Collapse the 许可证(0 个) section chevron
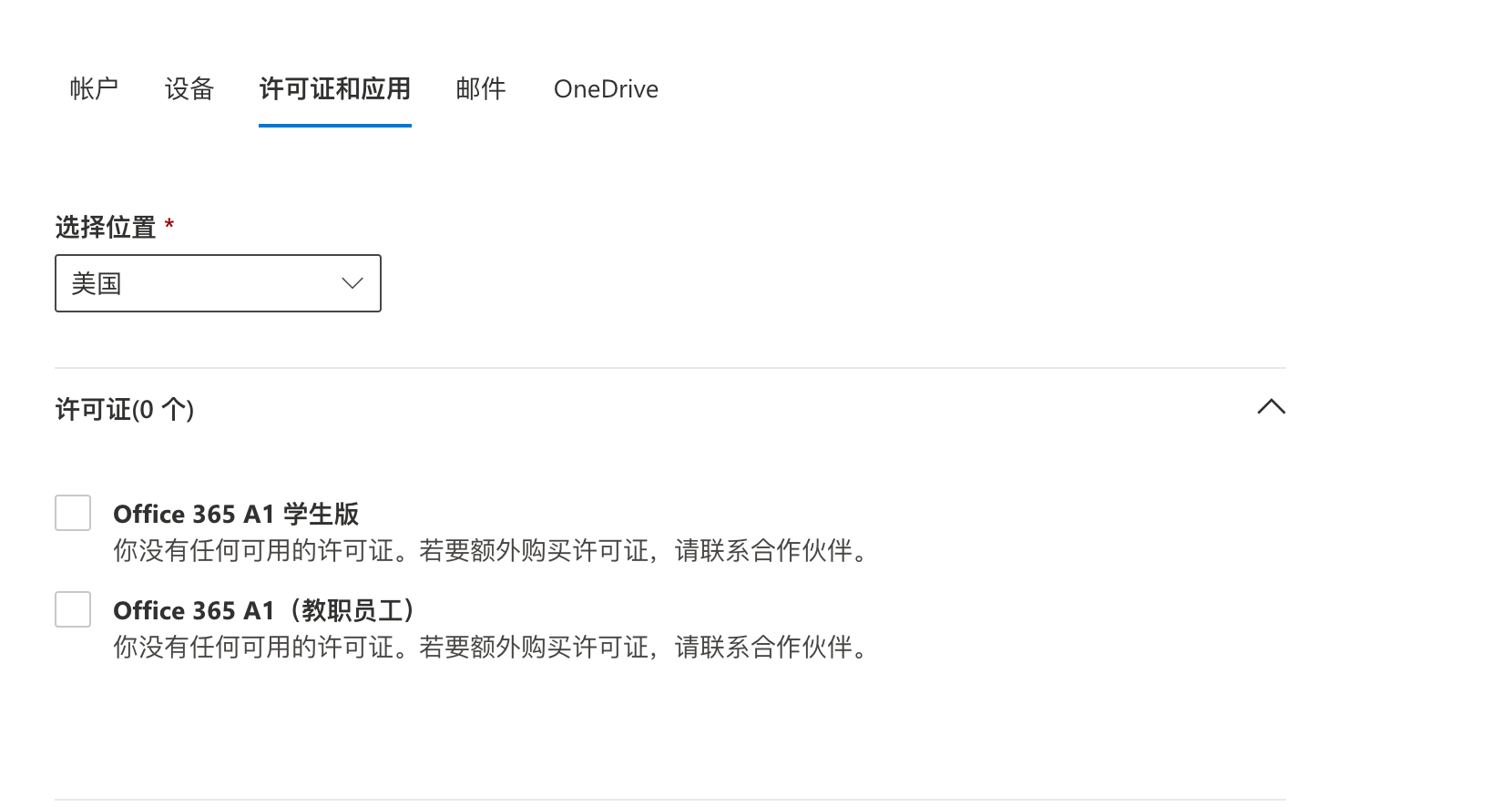This screenshot has height=807, width=1512. pos(1272,406)
